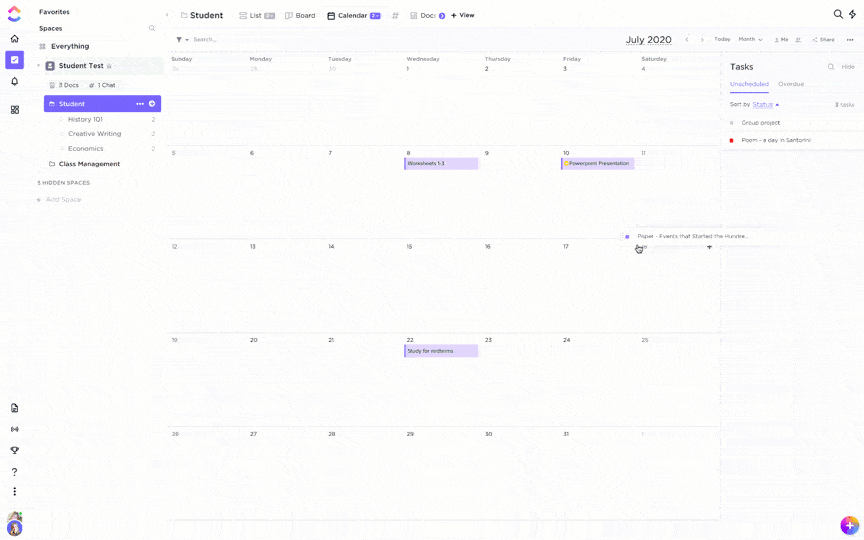The height and width of the screenshot is (540, 864).
Task: Toggle sort direction arrow beside Status
Action: point(778,104)
